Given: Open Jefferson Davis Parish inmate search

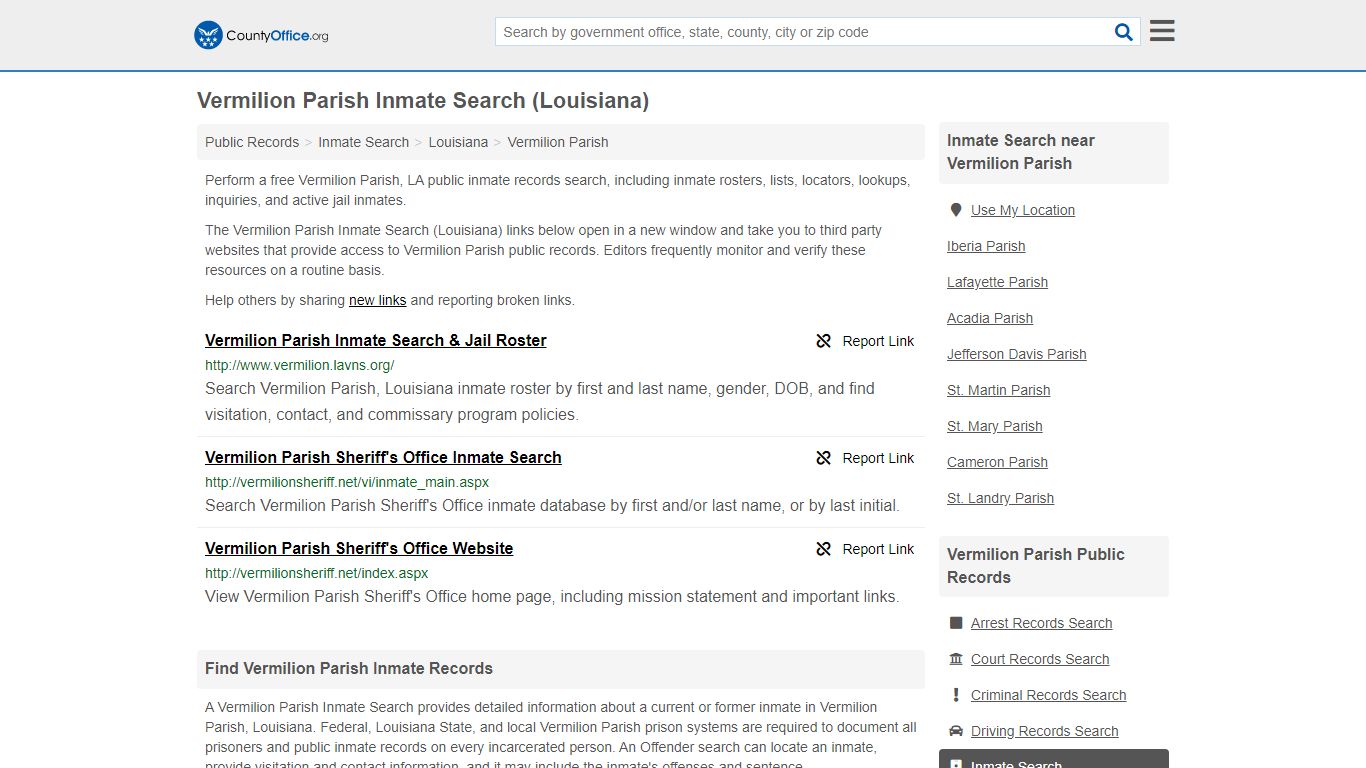Looking at the screenshot, I should pyautogui.click(x=1017, y=354).
